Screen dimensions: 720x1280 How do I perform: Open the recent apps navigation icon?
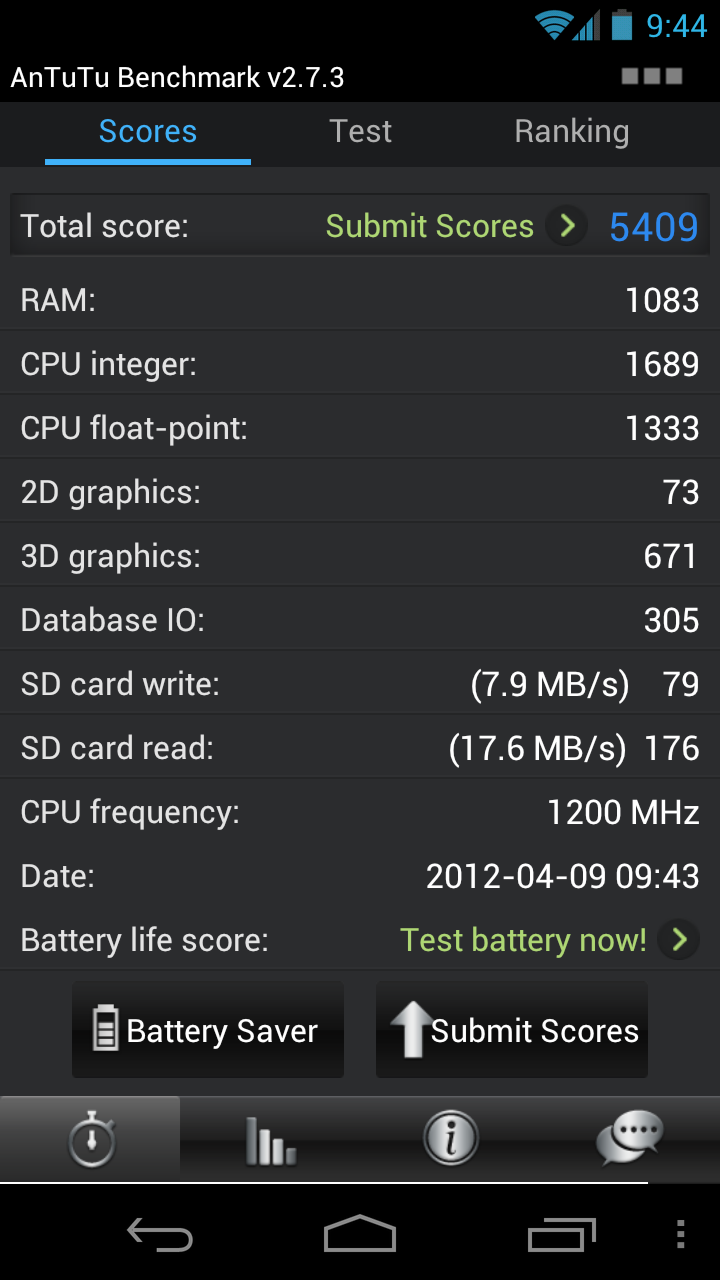(561, 1234)
